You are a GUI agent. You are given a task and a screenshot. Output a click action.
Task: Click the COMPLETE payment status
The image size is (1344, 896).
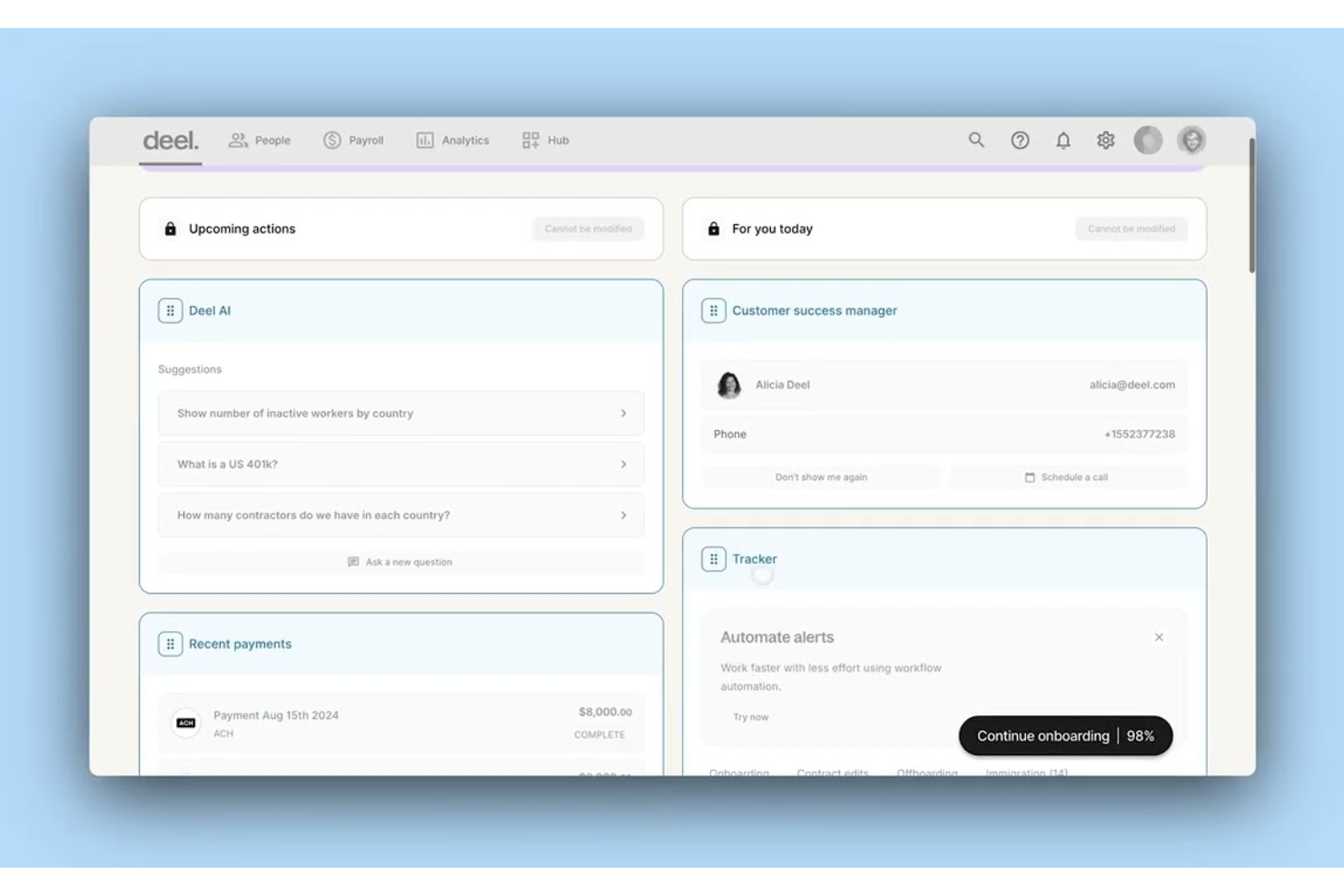599,734
